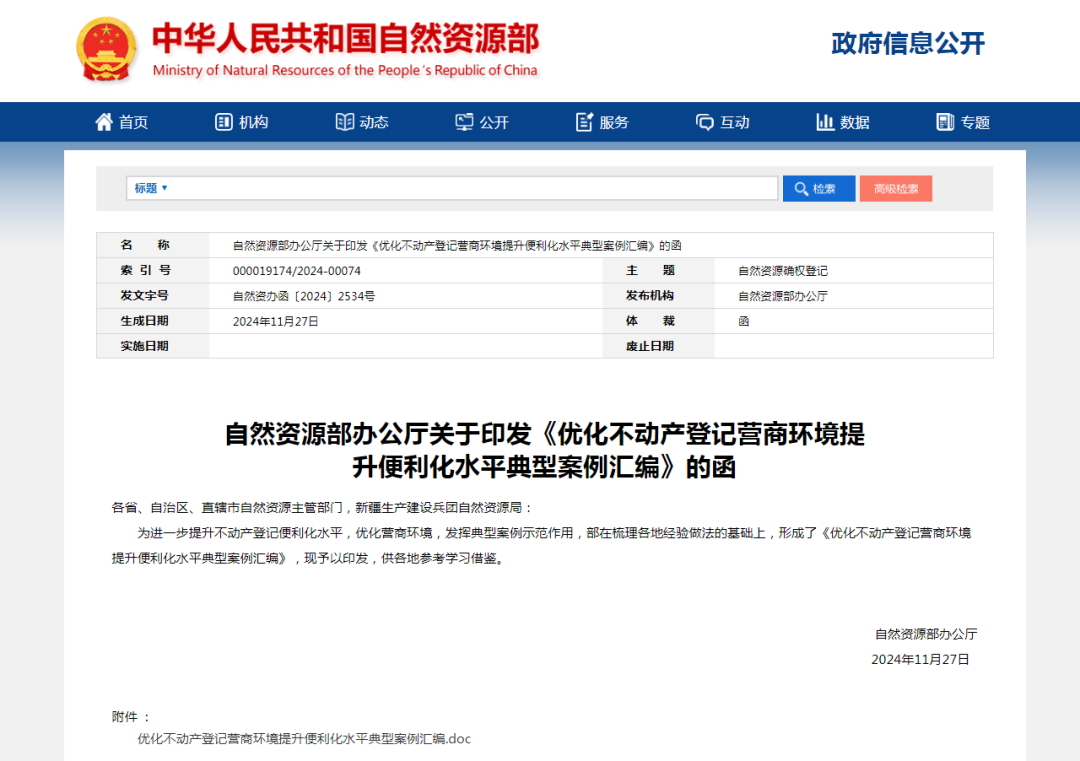Click the 政府信息公开 header link

click(908, 43)
